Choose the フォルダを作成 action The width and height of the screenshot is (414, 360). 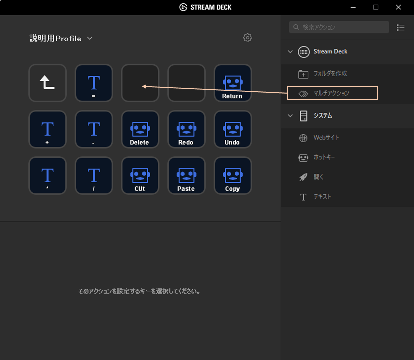(347, 74)
